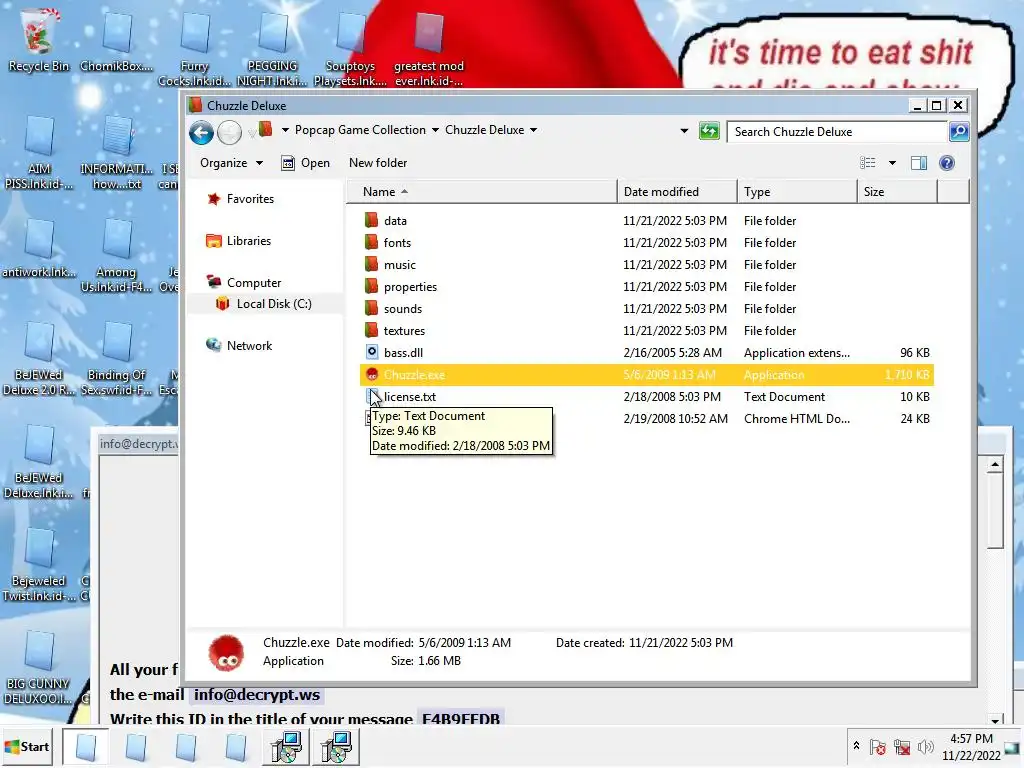The height and width of the screenshot is (768, 1024).
Task: Expand Chuzzle Deluxe breadcrumb arrow
Action: point(534,130)
